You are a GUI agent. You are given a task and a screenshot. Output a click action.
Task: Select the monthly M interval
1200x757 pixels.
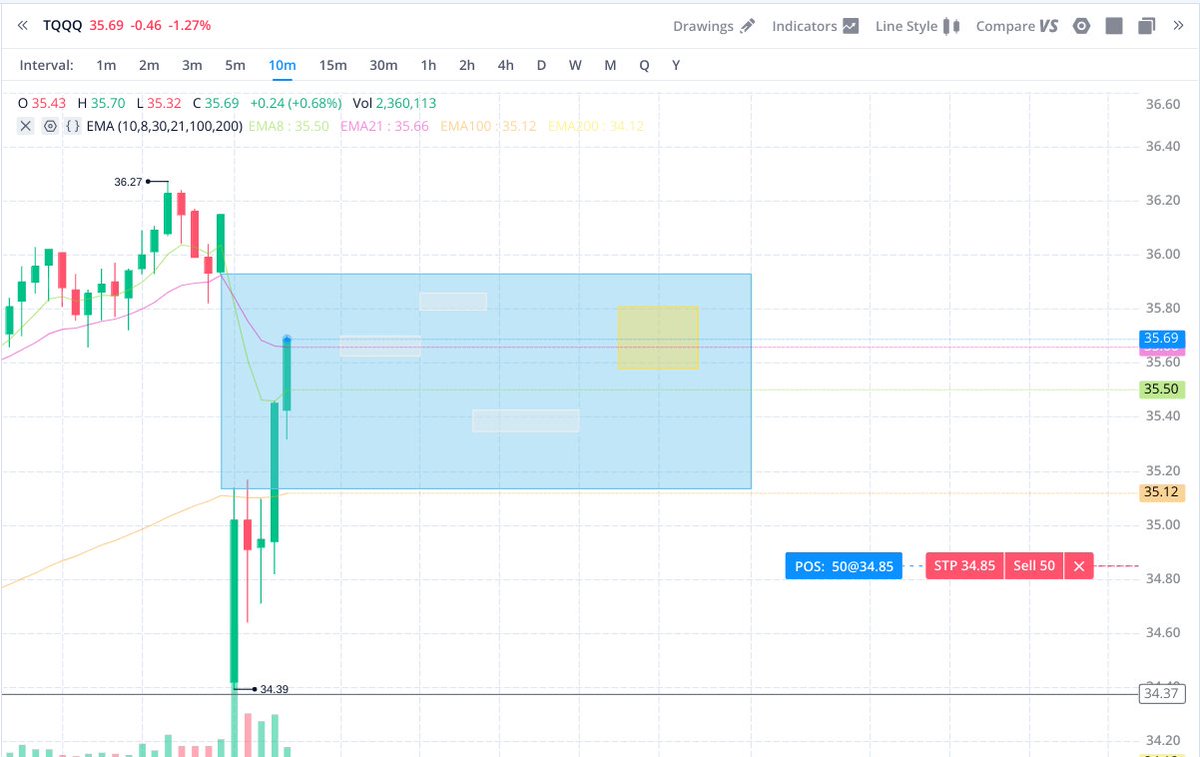610,65
